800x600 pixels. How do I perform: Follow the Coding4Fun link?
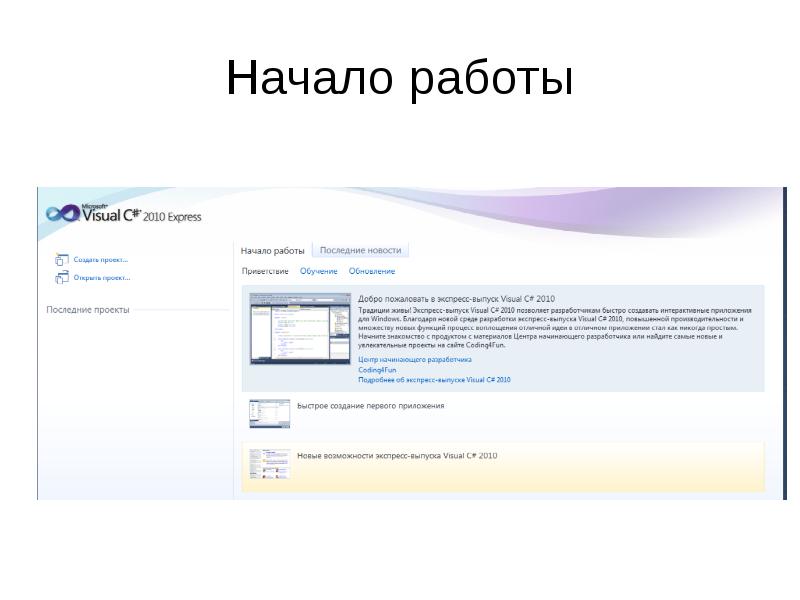[377, 370]
